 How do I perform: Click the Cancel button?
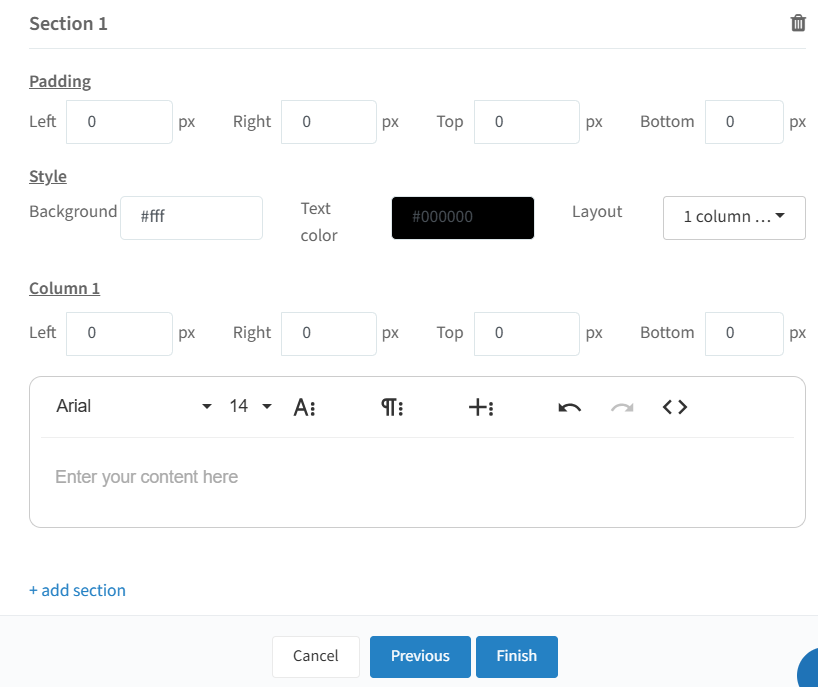click(x=316, y=656)
